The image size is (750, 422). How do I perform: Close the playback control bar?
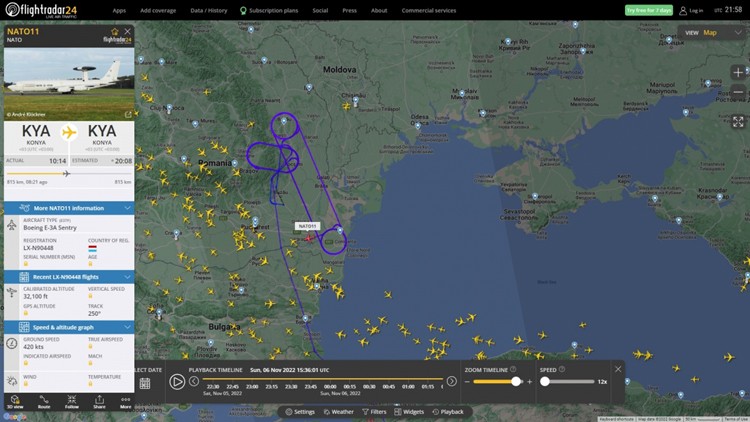click(x=618, y=369)
